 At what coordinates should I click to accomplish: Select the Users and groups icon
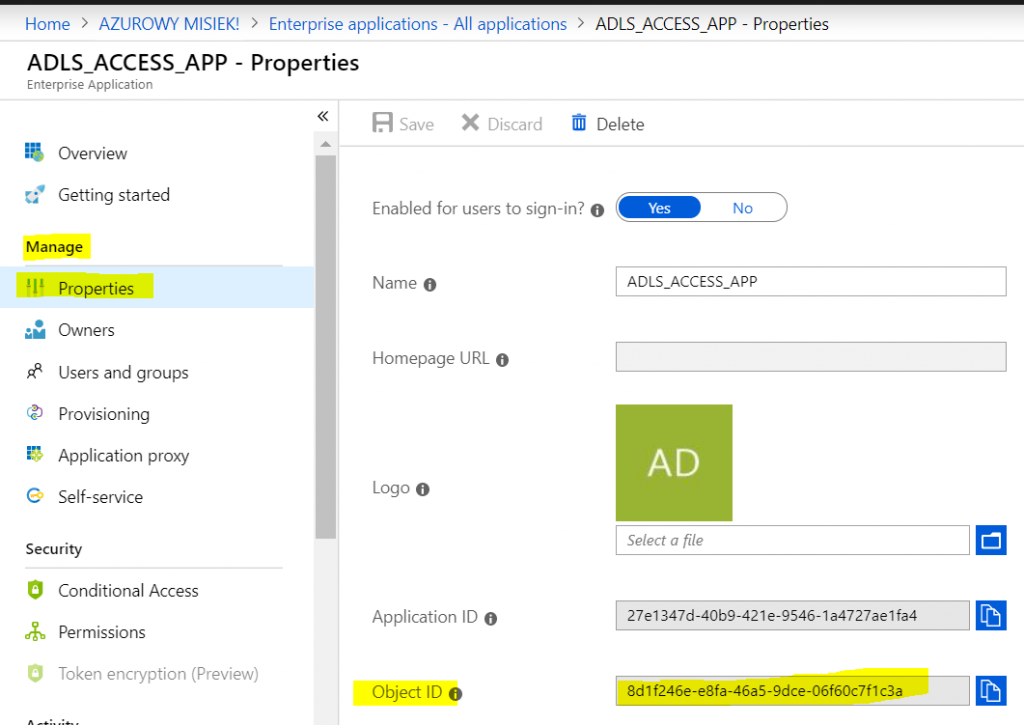point(33,372)
